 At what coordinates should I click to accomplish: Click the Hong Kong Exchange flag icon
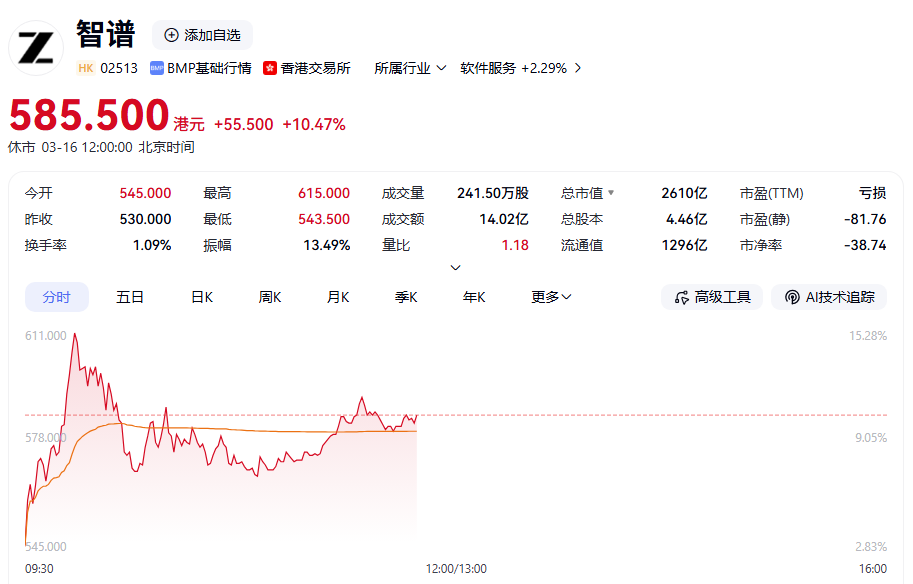[x=270, y=68]
